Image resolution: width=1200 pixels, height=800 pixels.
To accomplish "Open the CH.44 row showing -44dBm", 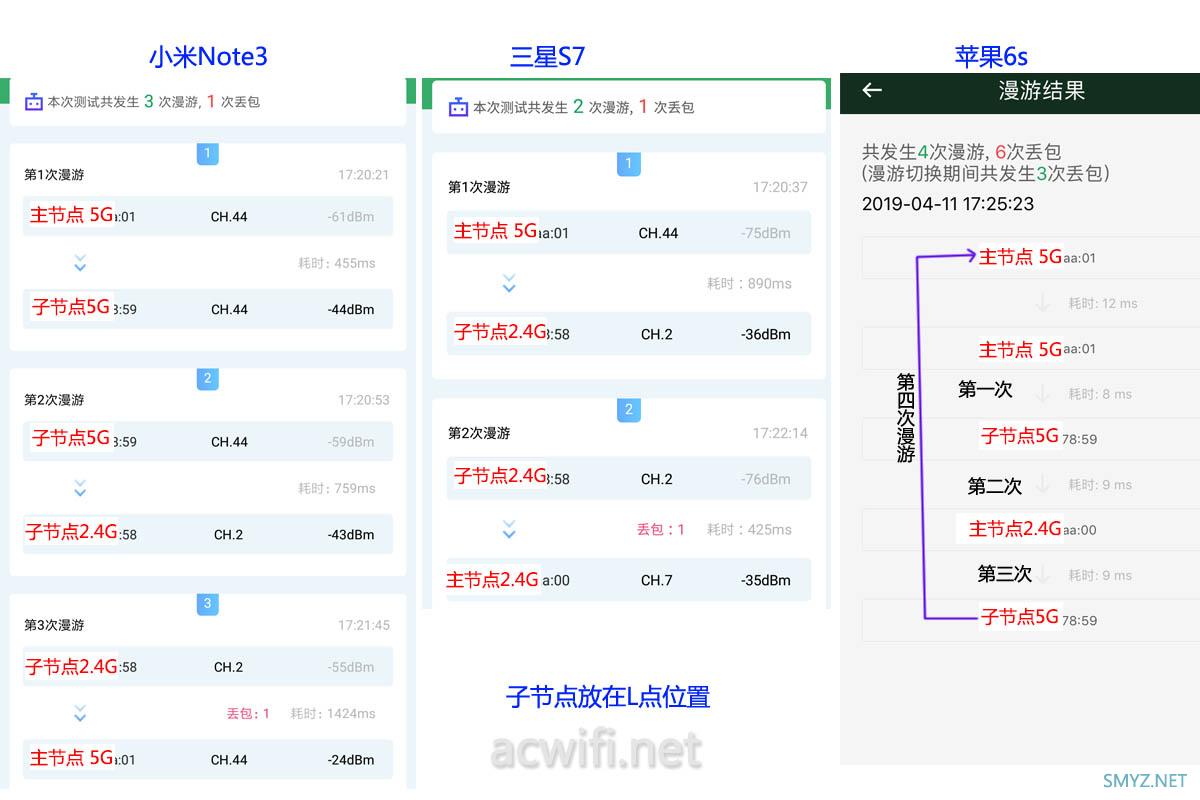I will 208,309.
